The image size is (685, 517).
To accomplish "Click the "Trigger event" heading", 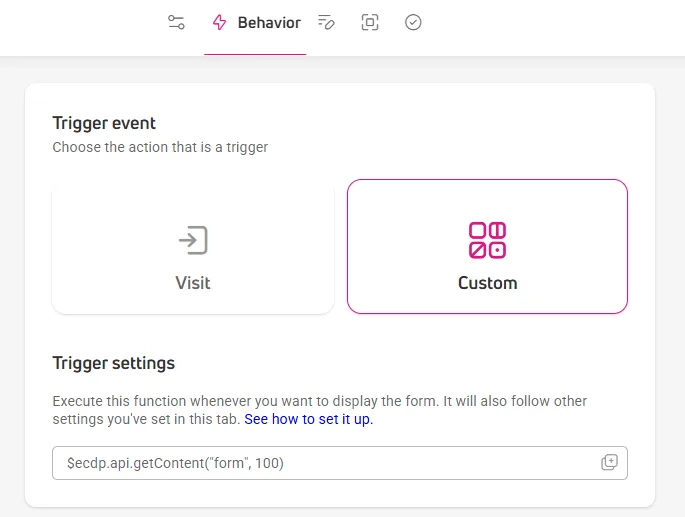I will click(x=104, y=123).
